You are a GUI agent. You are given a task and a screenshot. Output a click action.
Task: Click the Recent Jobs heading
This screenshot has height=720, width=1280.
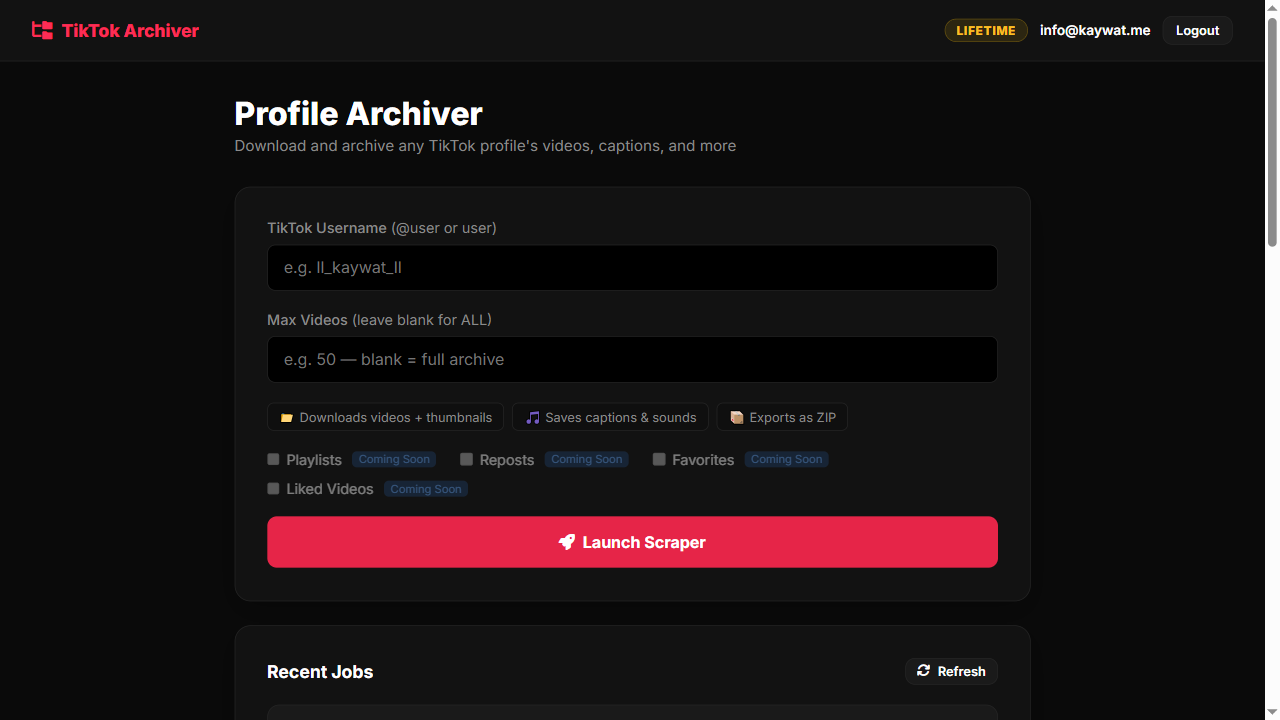click(x=320, y=672)
